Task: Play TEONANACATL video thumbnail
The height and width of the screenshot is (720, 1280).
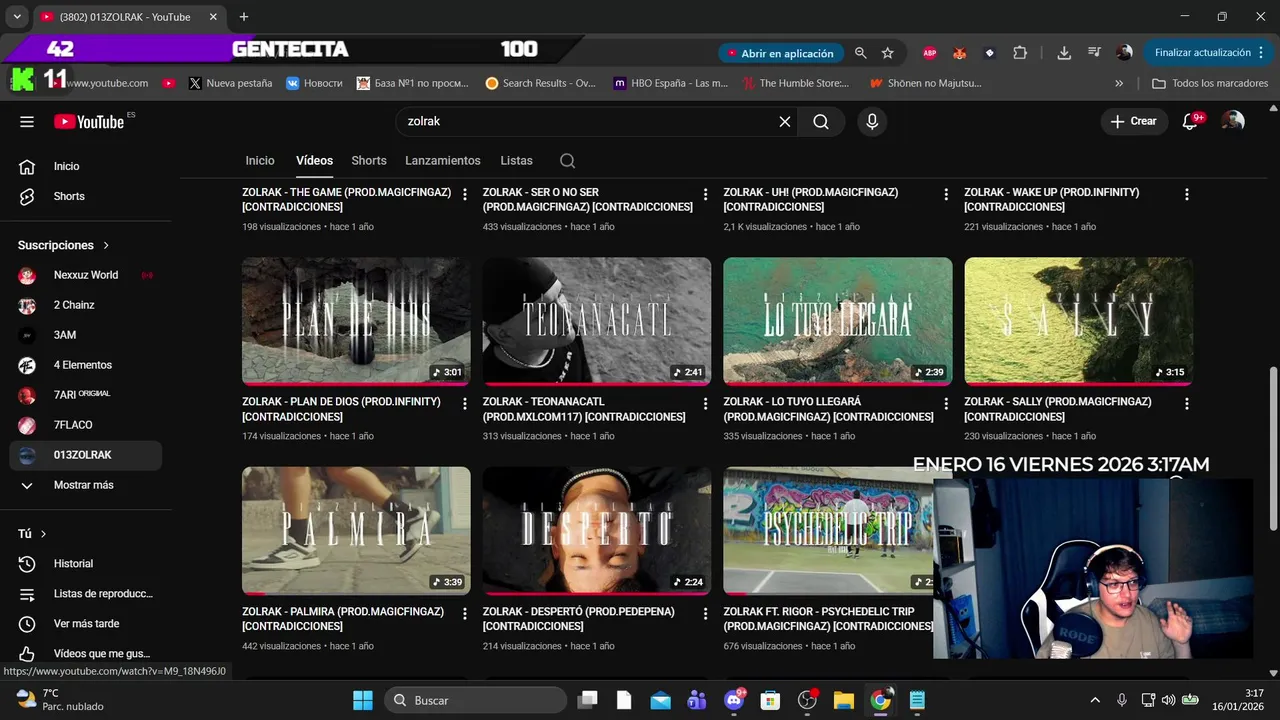Action: point(597,321)
